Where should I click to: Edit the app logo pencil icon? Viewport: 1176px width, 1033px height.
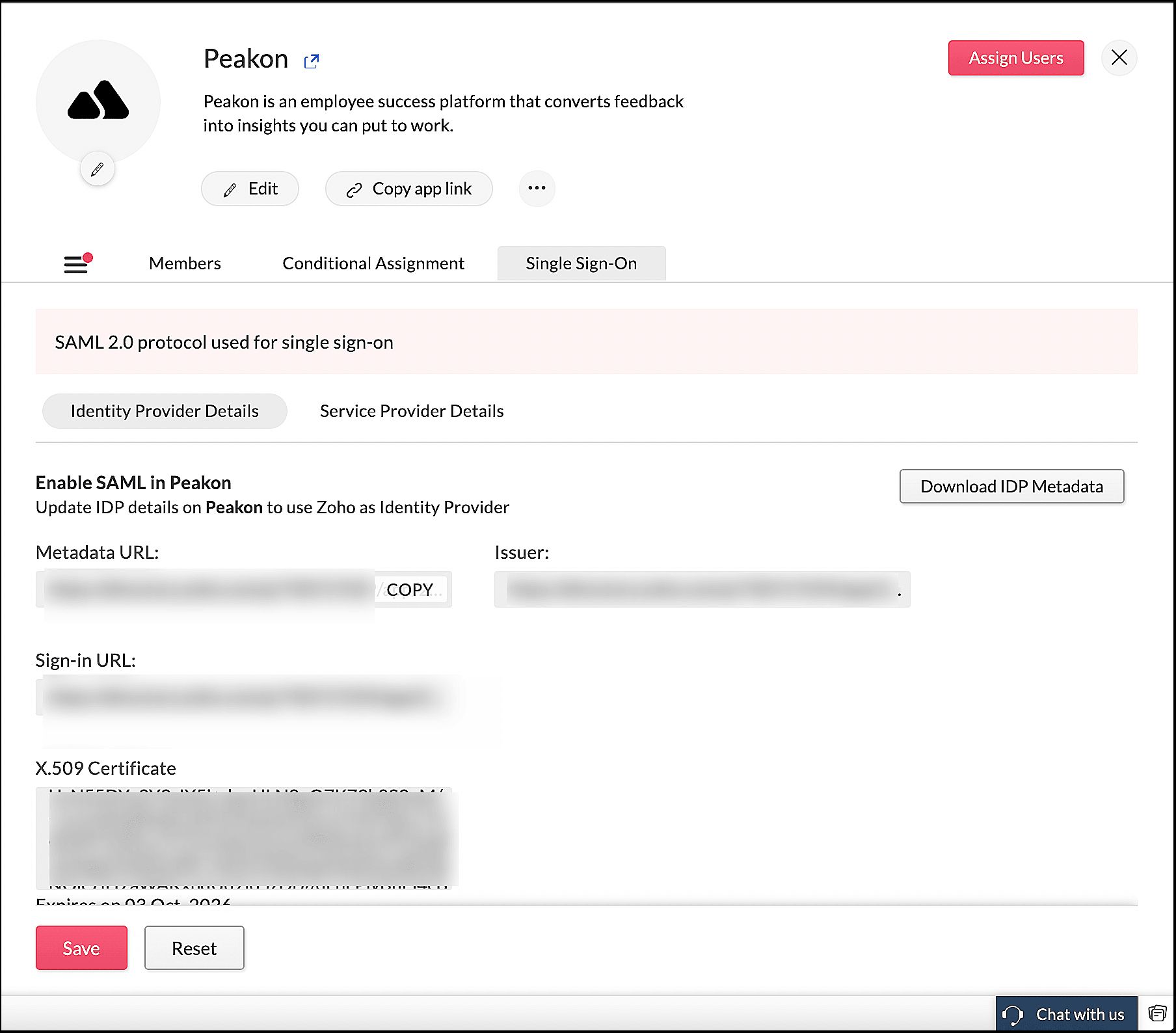(98, 169)
